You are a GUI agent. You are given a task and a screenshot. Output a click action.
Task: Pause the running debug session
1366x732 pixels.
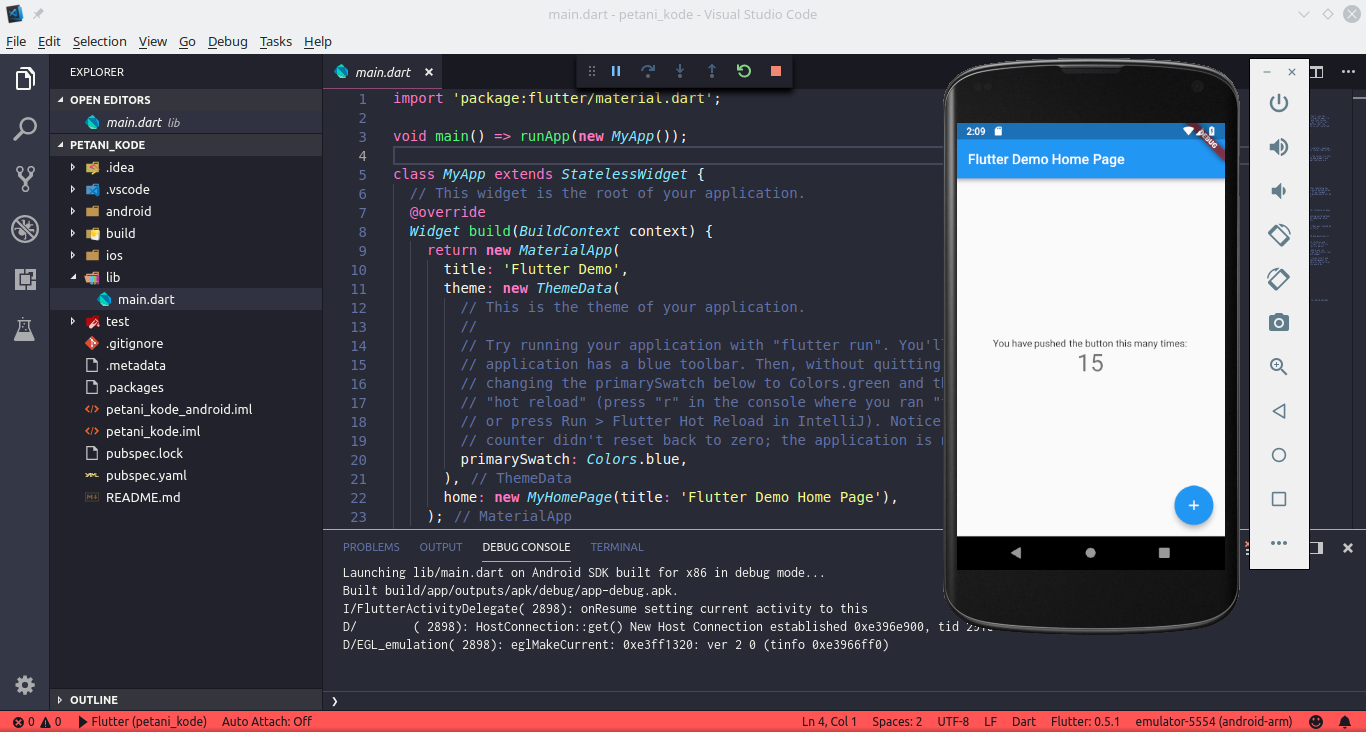(x=616, y=71)
